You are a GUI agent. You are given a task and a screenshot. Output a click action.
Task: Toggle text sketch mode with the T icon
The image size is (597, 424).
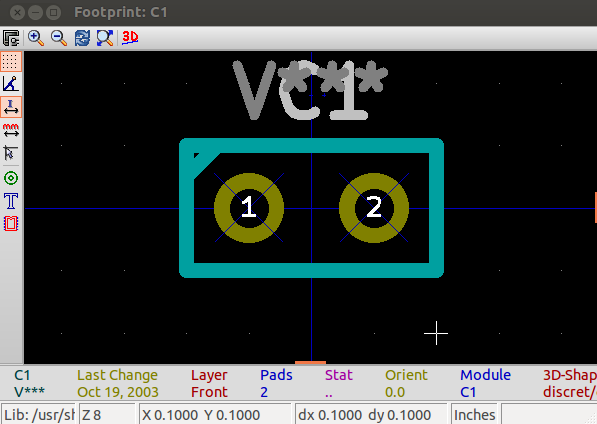click(11, 201)
